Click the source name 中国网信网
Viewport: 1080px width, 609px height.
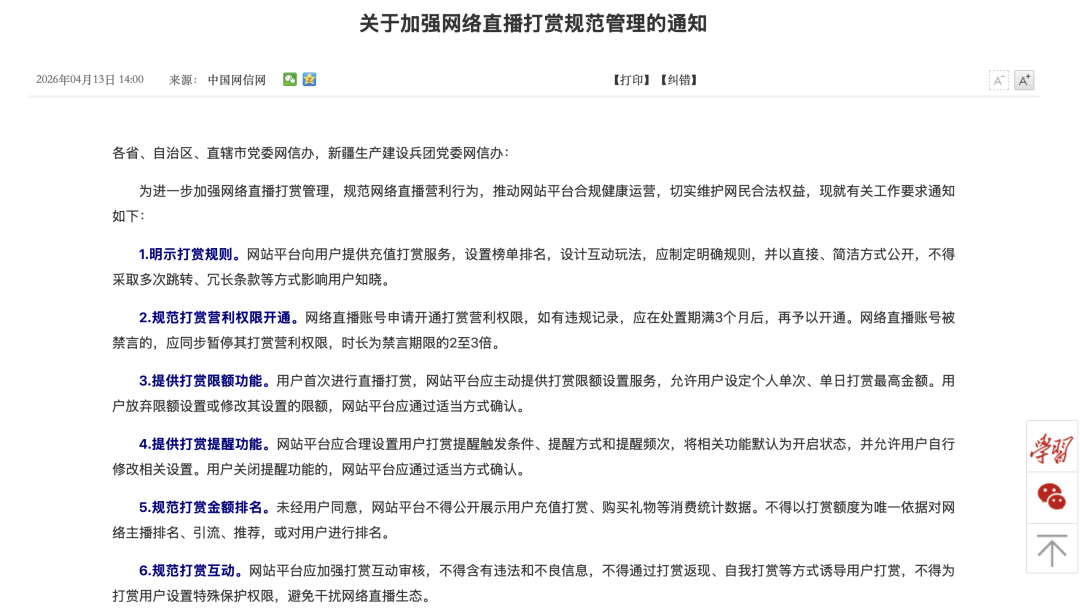coord(237,80)
